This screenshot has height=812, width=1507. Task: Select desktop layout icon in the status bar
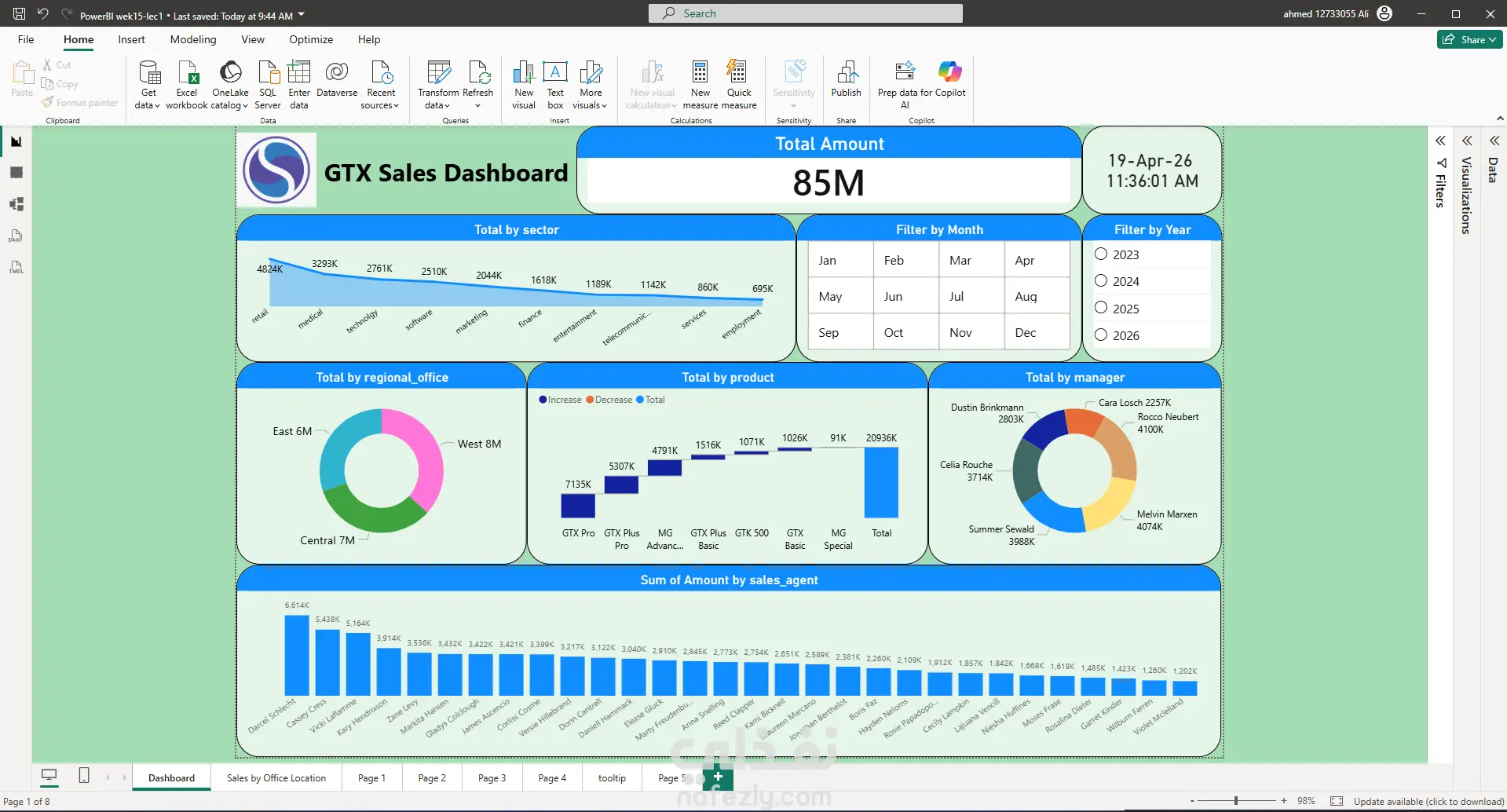click(x=49, y=776)
